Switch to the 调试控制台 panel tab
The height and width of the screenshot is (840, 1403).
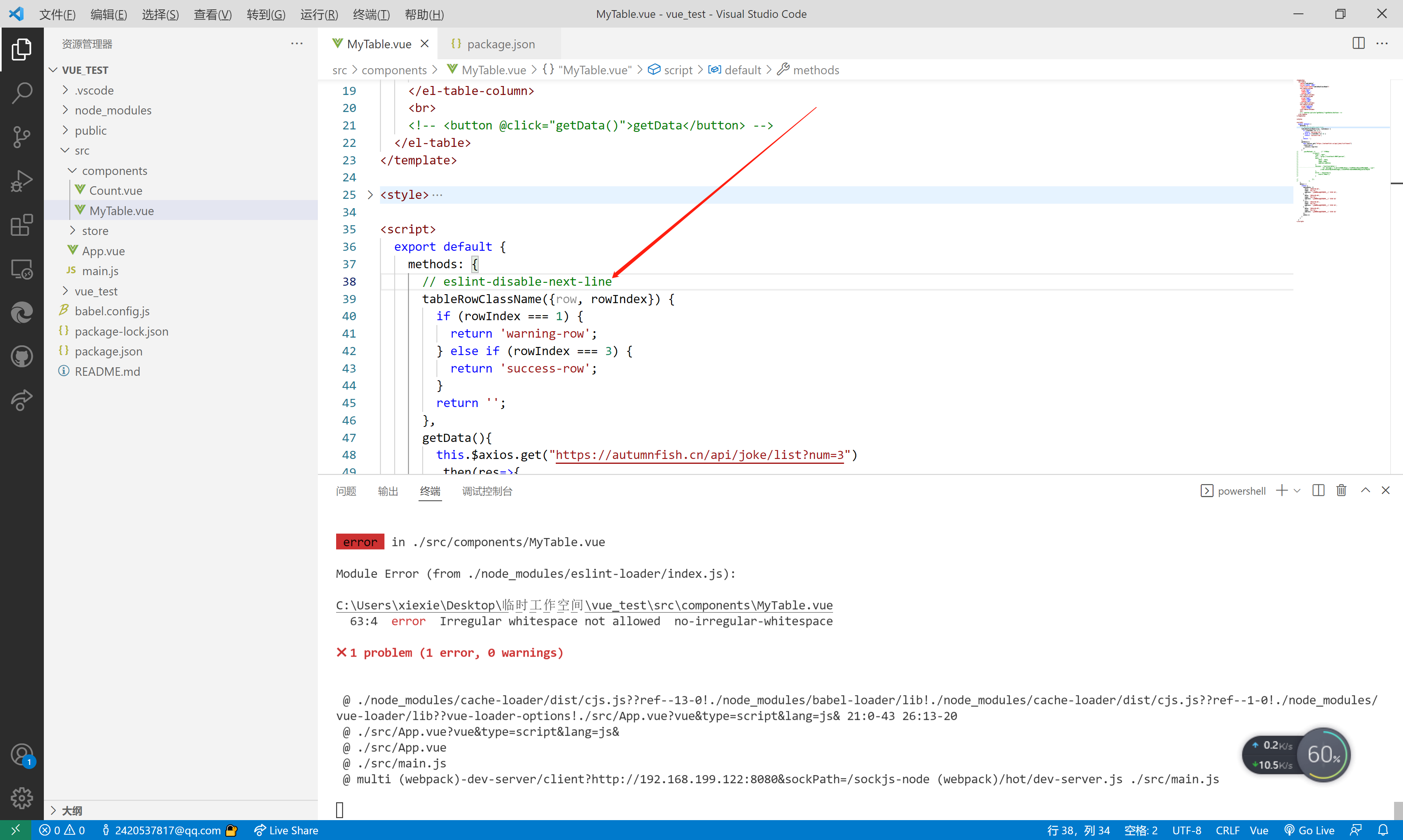click(487, 491)
